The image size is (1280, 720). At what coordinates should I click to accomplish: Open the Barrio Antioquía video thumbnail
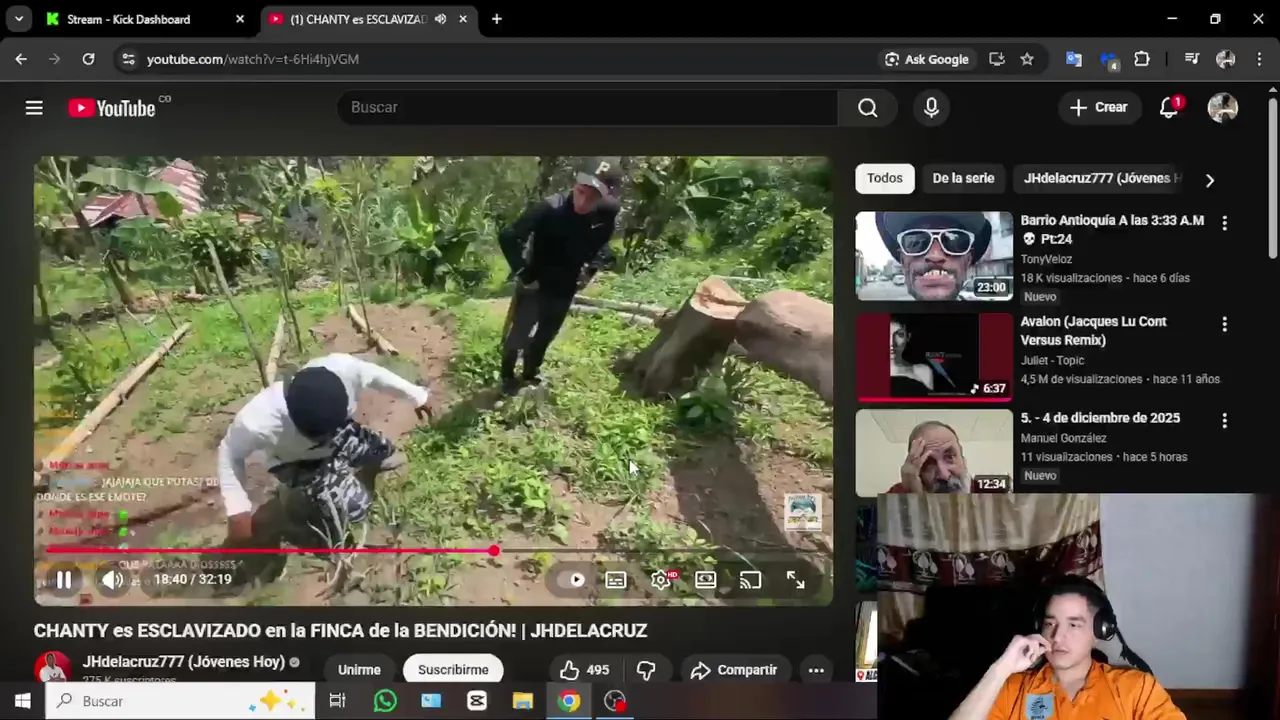pyautogui.click(x=934, y=256)
